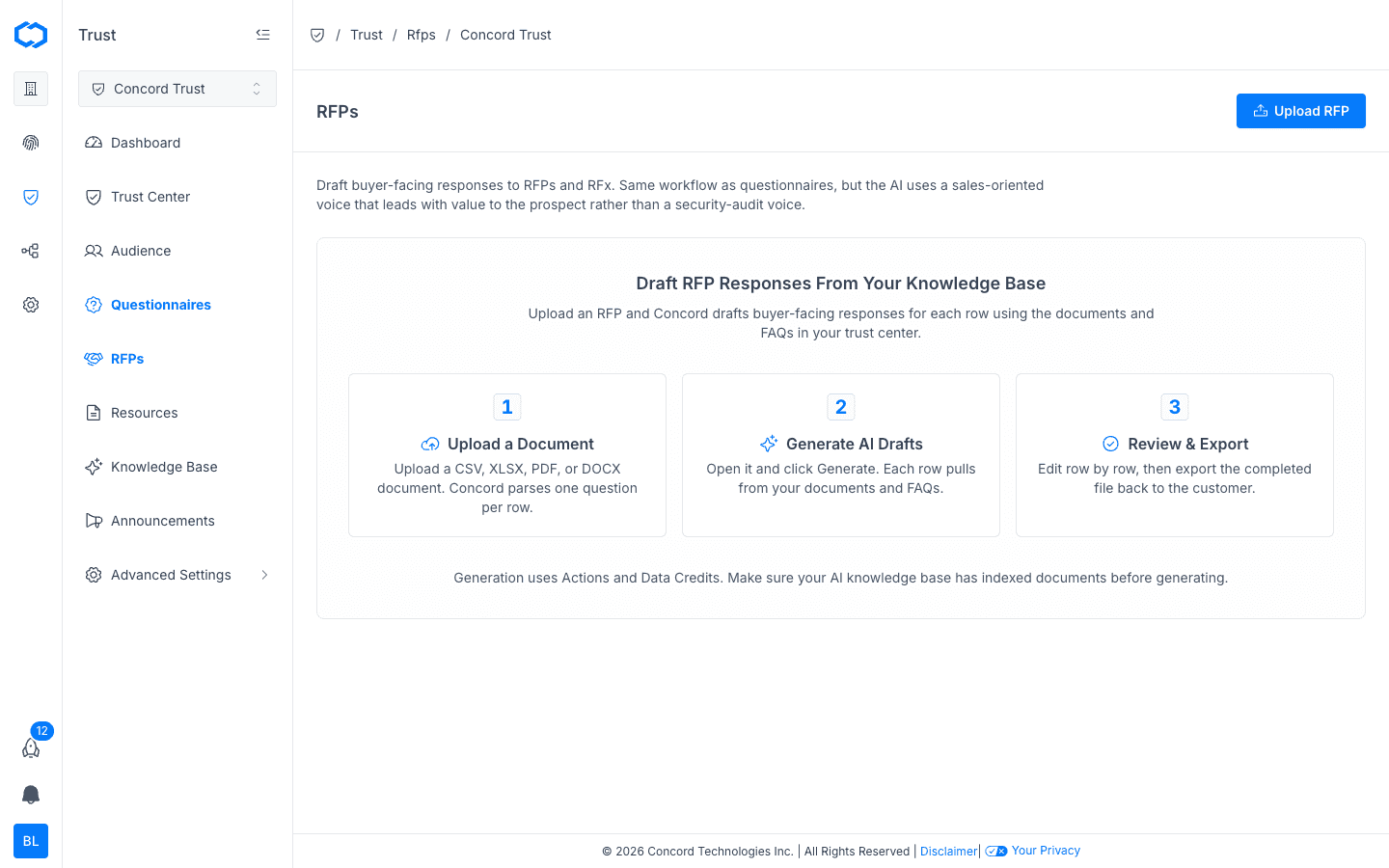
Task: Select the shield Trust icon in rail
Action: click(x=31, y=197)
